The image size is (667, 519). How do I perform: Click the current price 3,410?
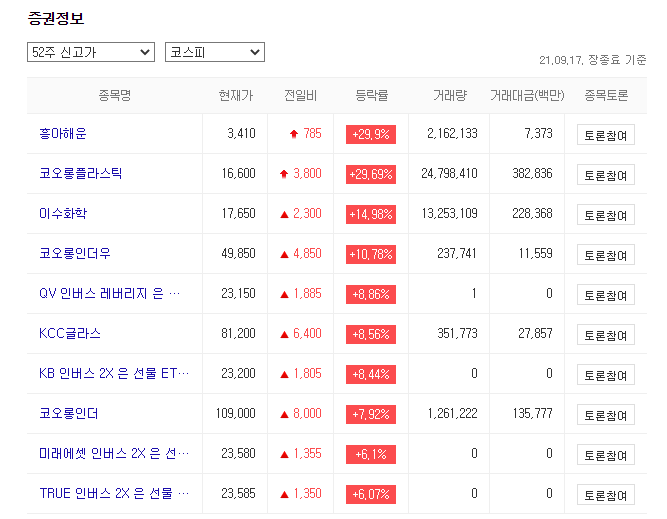tap(241, 134)
